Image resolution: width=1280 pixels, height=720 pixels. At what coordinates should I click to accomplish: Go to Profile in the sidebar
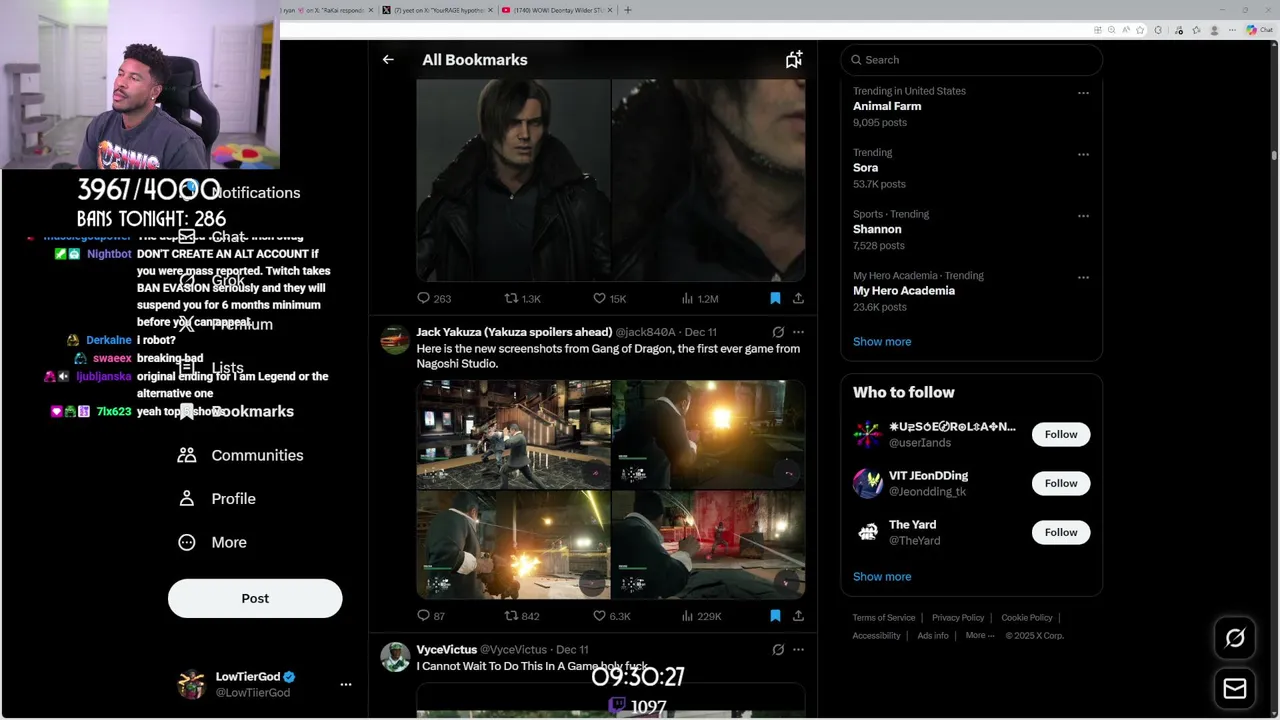coord(216,498)
